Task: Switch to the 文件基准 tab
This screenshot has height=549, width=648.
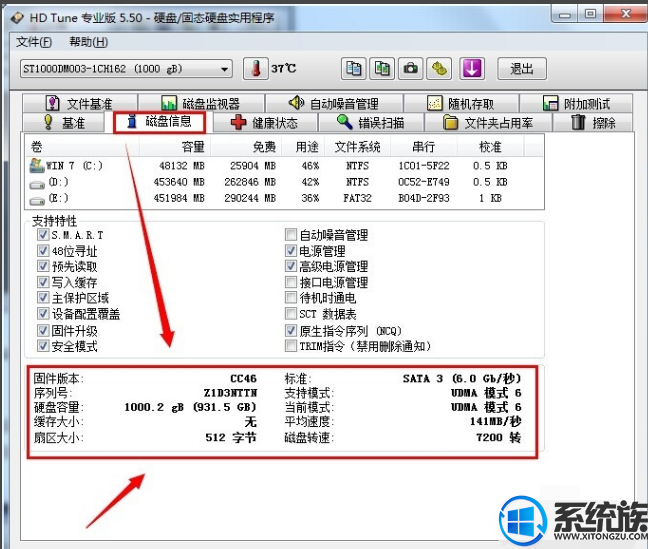Action: (80, 103)
